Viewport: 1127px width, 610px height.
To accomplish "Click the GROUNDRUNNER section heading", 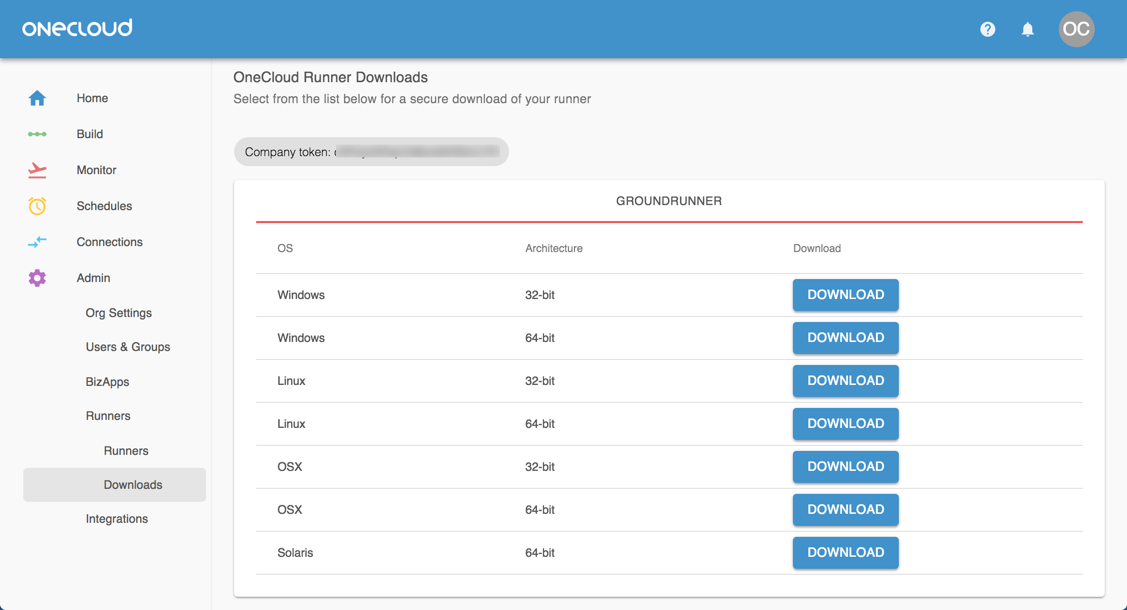I will [x=668, y=201].
